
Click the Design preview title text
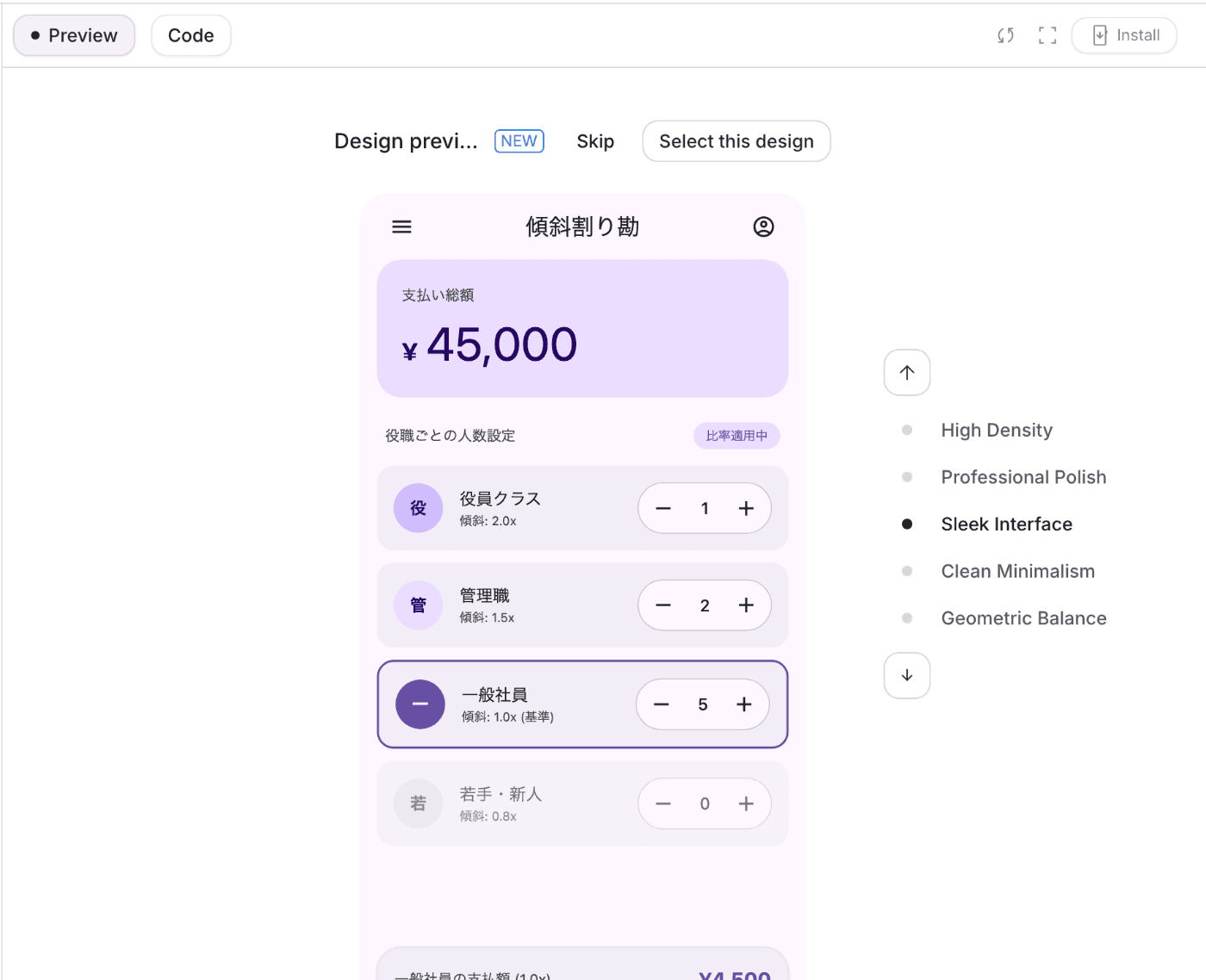(x=406, y=141)
